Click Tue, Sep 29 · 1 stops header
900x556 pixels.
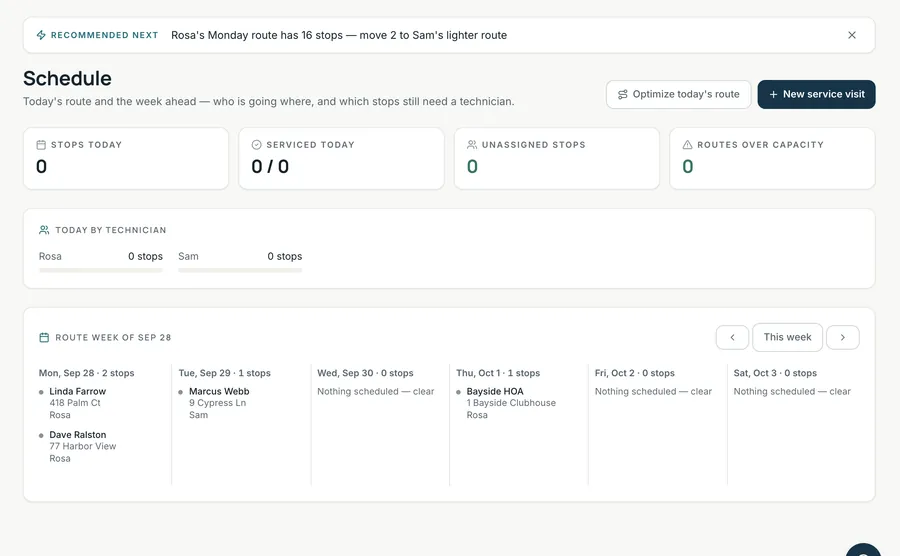[224, 373]
